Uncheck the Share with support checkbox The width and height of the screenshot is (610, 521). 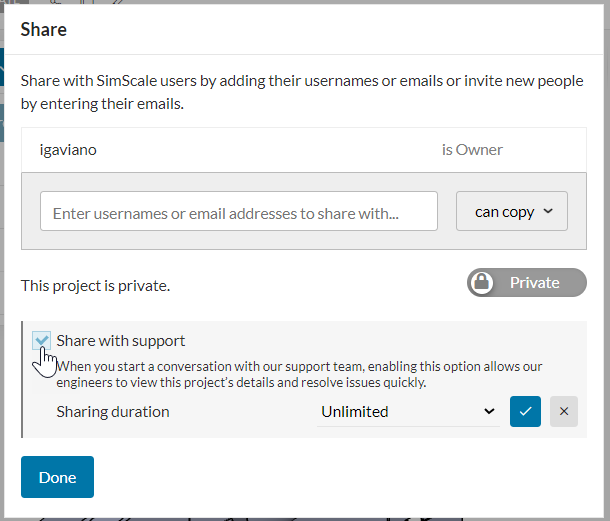(x=41, y=341)
